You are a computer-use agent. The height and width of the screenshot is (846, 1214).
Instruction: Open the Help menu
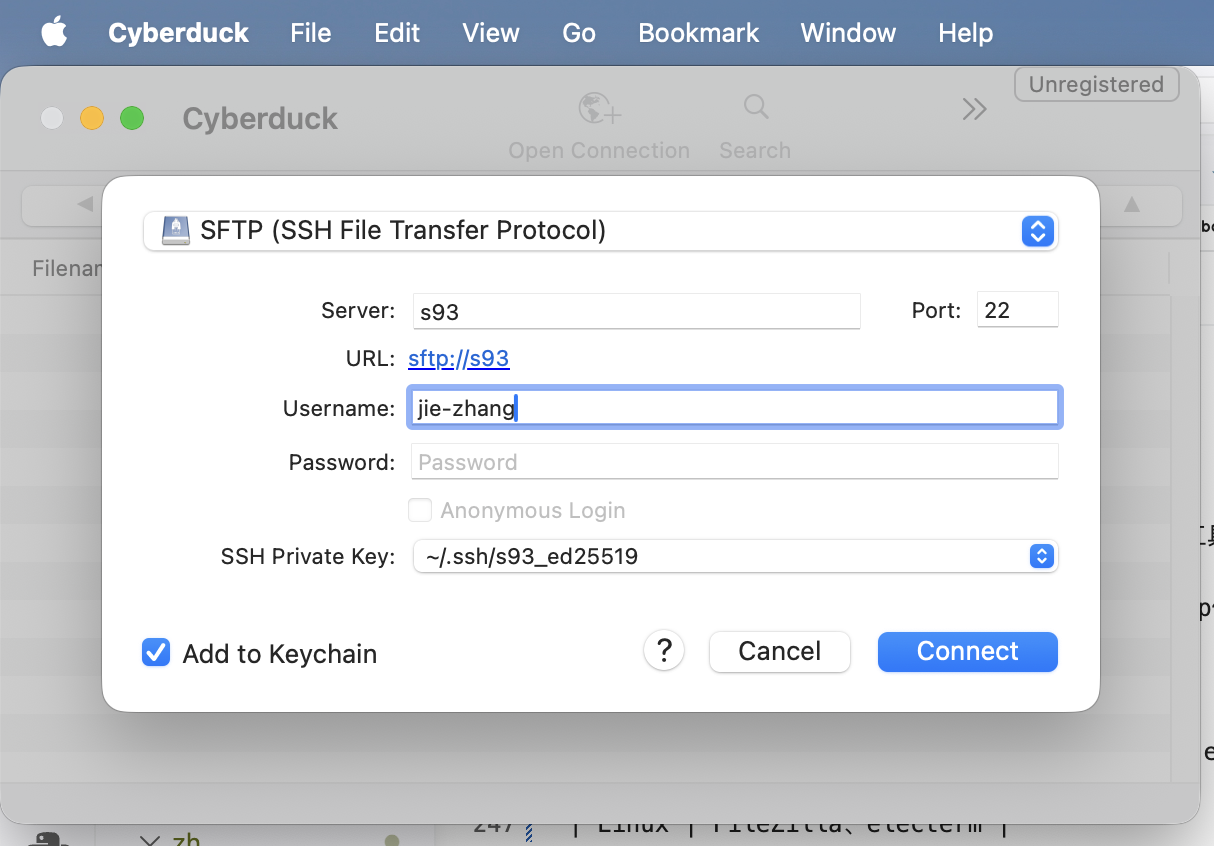pos(966,33)
